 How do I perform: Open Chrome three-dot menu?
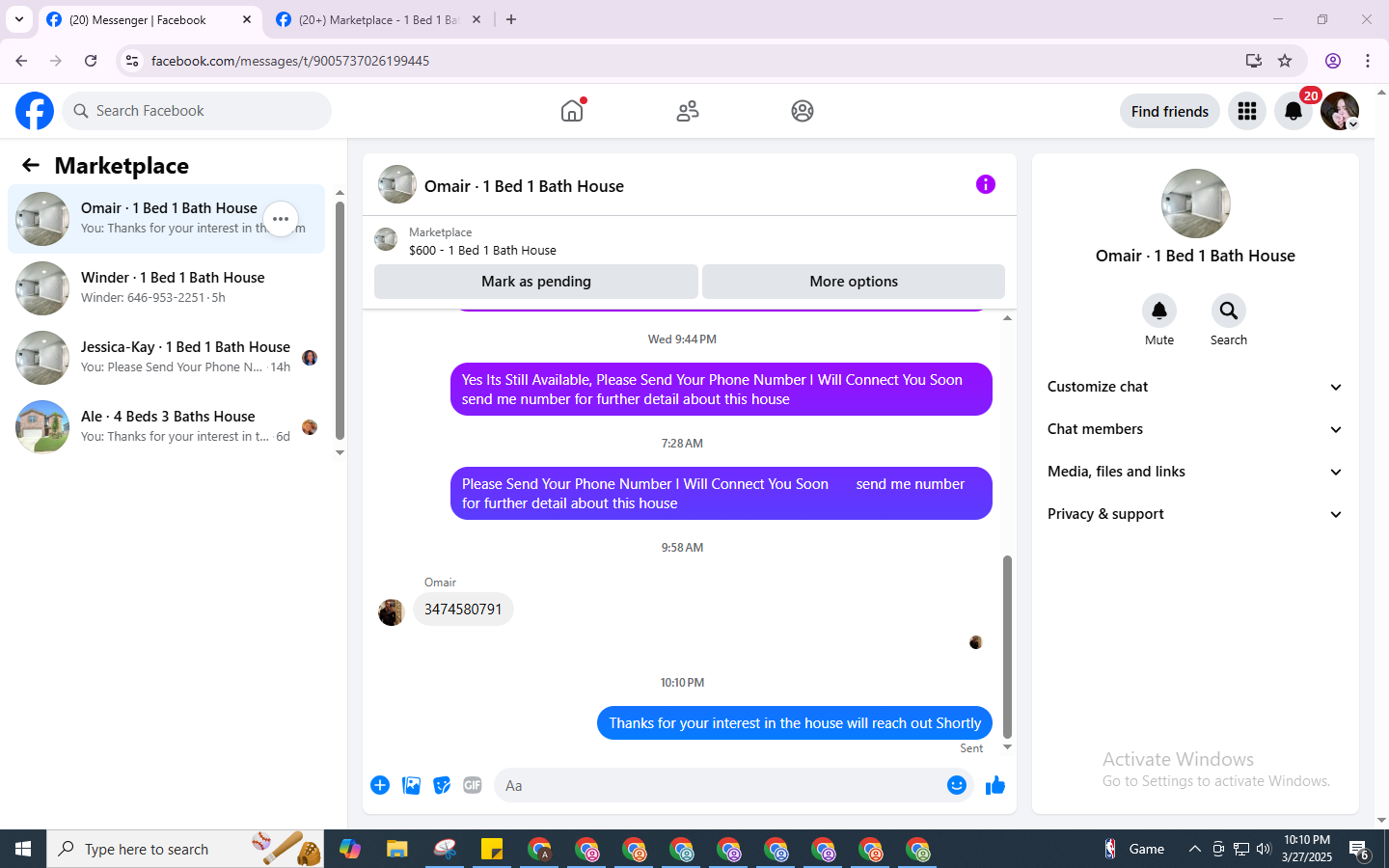(1368, 61)
